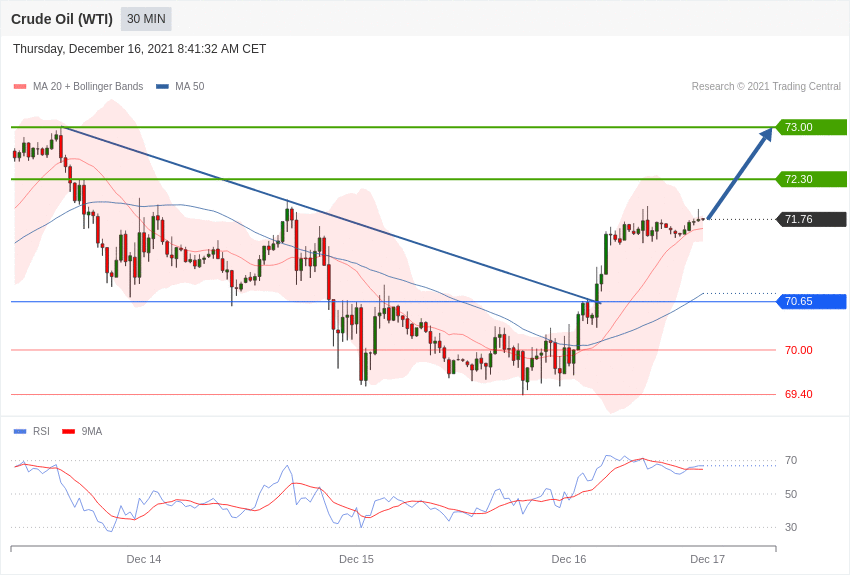This screenshot has height=576, width=850.
Task: Click the chart timestamp Thursday, December 16, 2021
Action: click(x=139, y=49)
